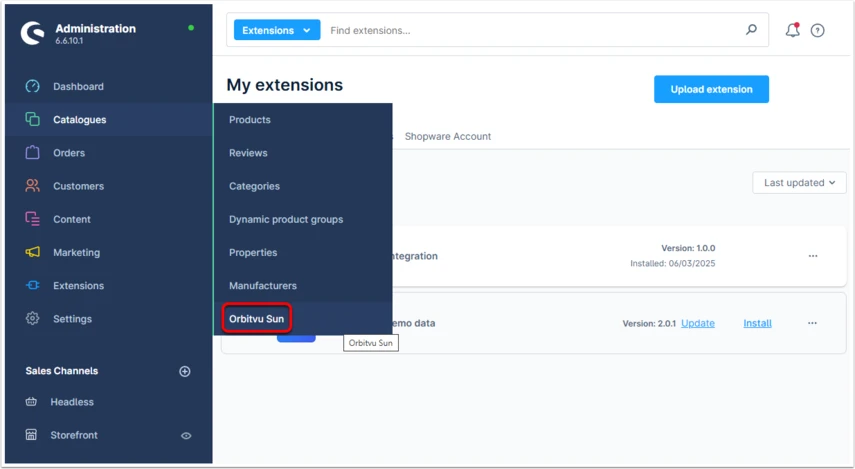The width and height of the screenshot is (855, 469).
Task: Open the notifications bell icon
Action: click(792, 31)
